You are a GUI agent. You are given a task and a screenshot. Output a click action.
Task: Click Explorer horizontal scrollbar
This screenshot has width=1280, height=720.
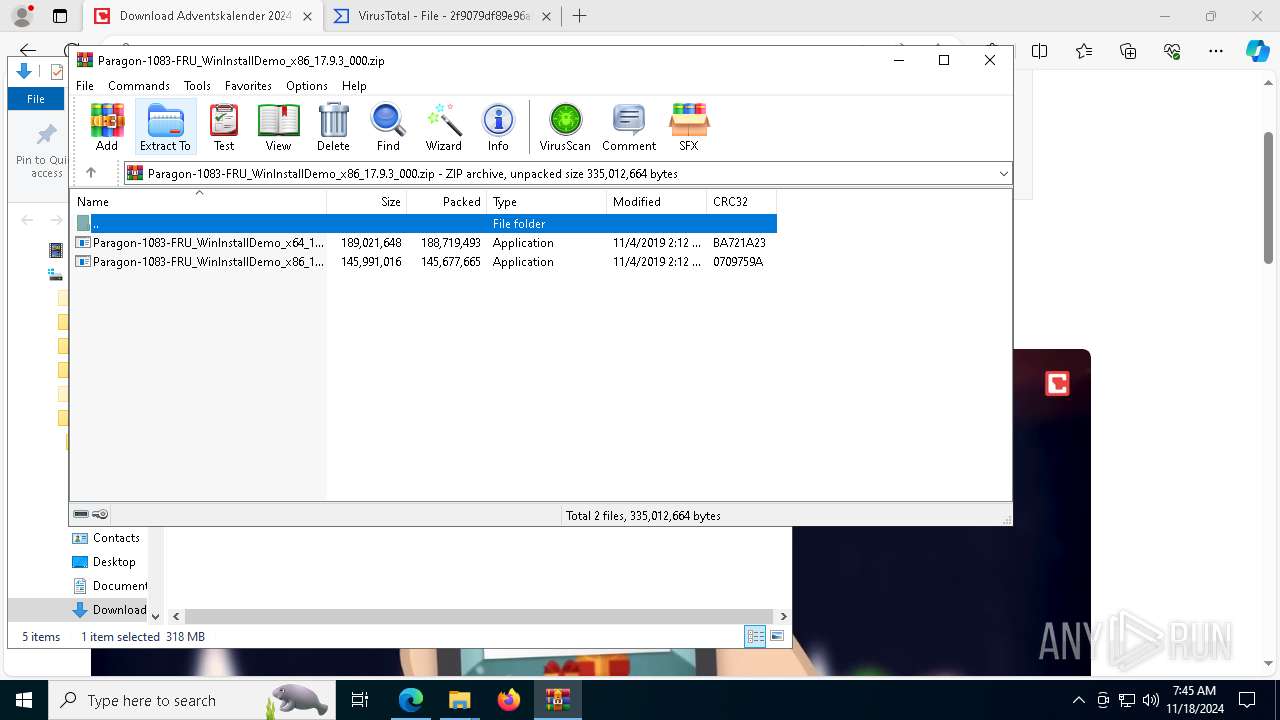pos(479,616)
